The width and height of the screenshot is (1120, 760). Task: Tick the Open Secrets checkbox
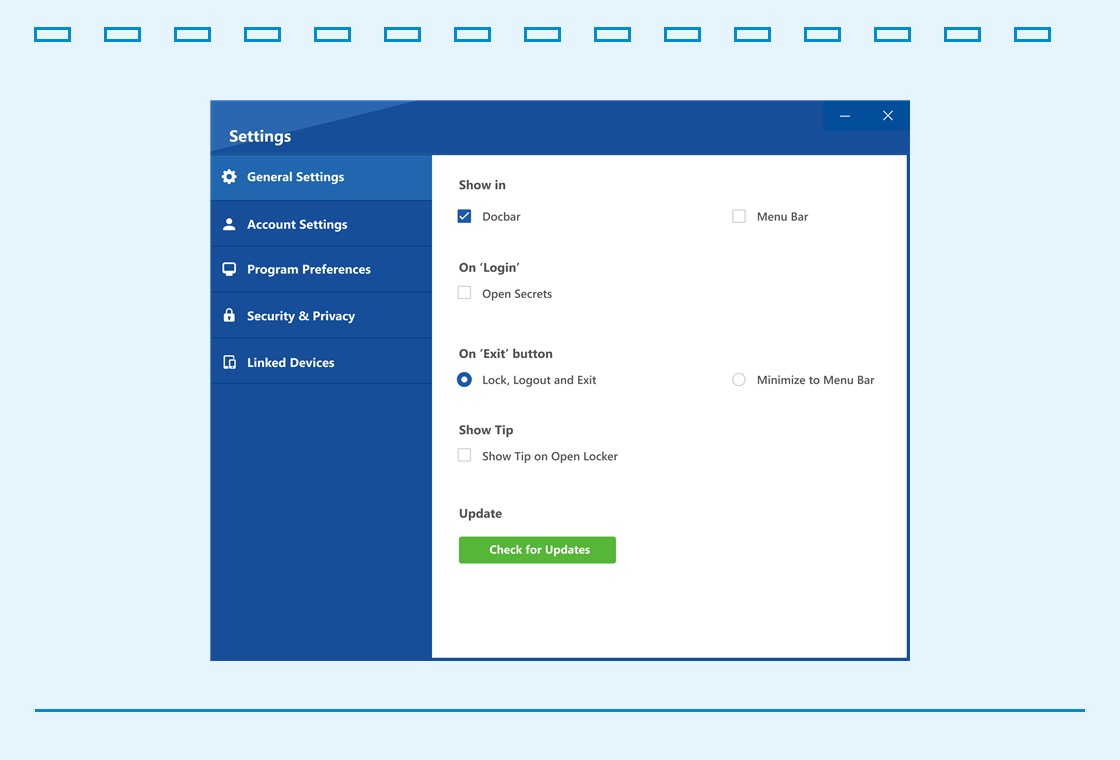(464, 293)
